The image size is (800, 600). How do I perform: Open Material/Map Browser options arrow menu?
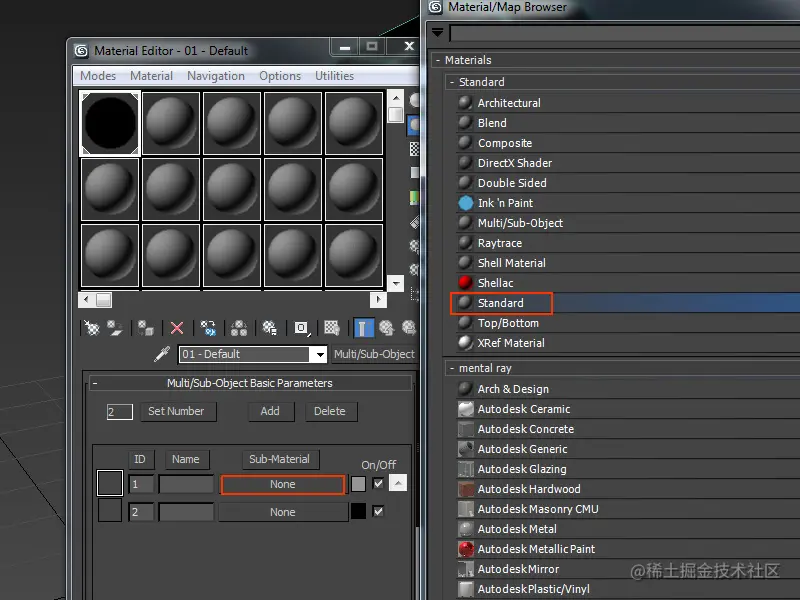pos(437,33)
